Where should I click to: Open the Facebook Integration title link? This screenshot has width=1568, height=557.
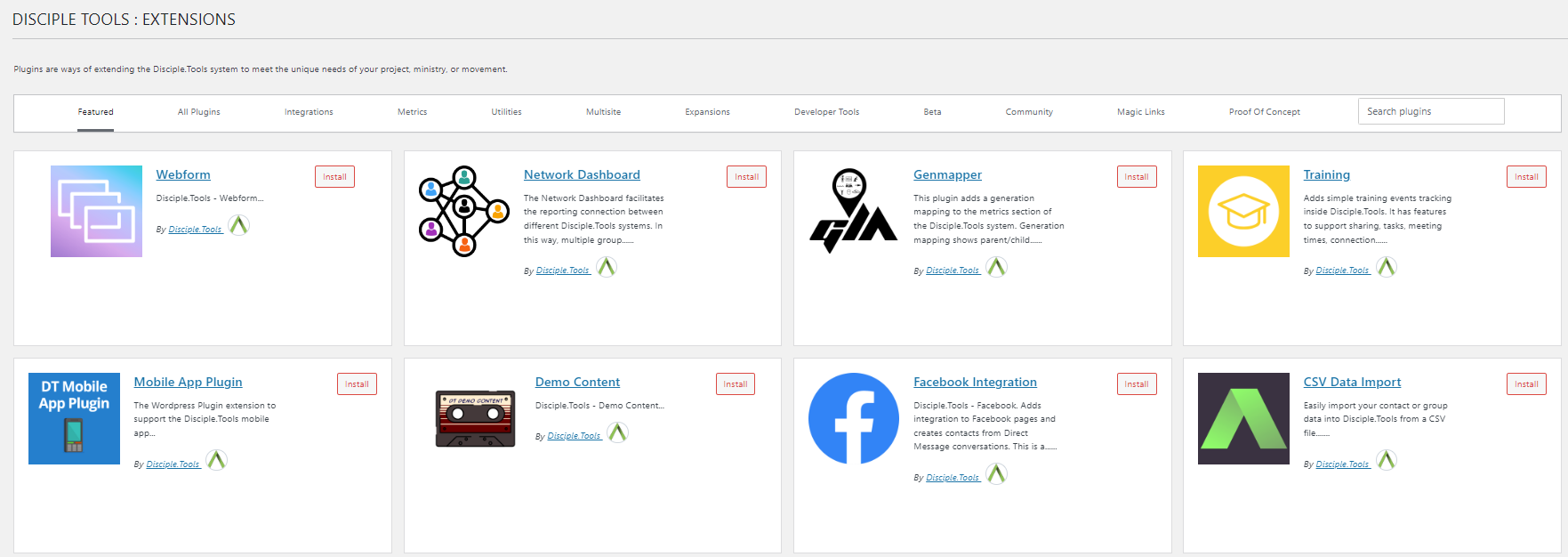975,383
